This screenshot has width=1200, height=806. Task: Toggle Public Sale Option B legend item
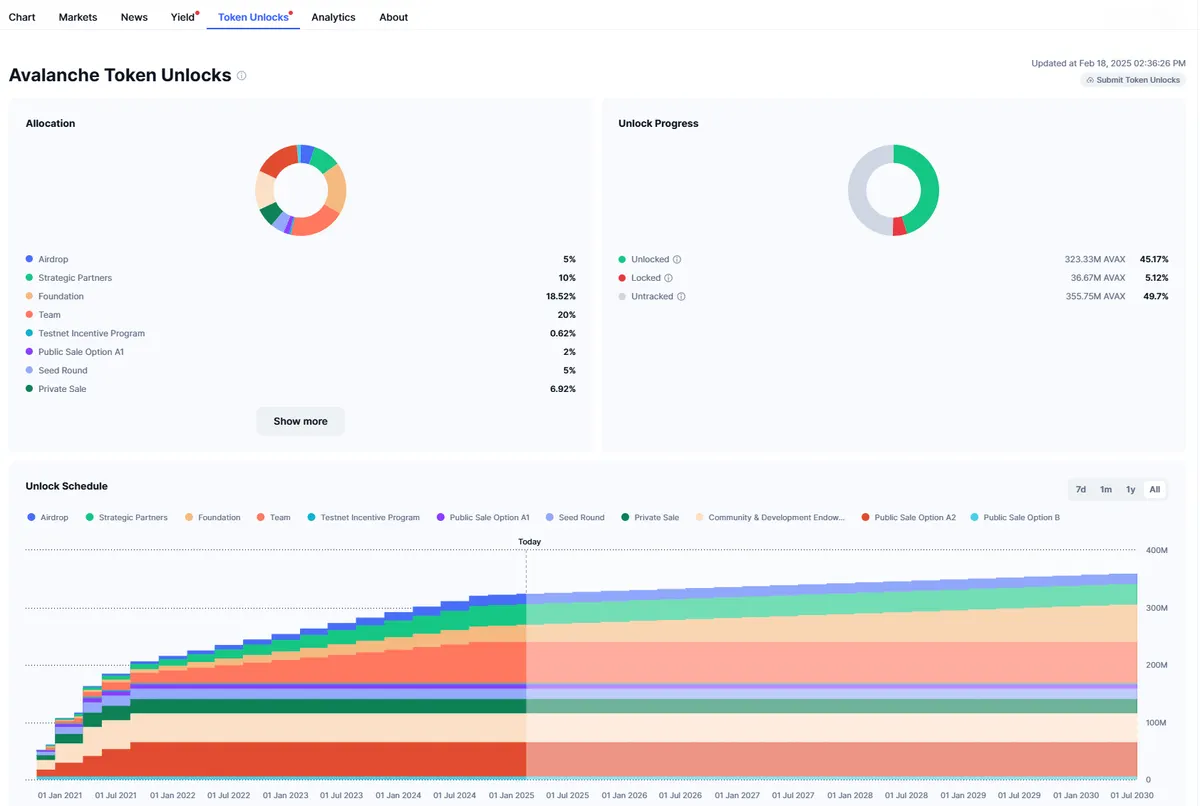coord(1015,518)
